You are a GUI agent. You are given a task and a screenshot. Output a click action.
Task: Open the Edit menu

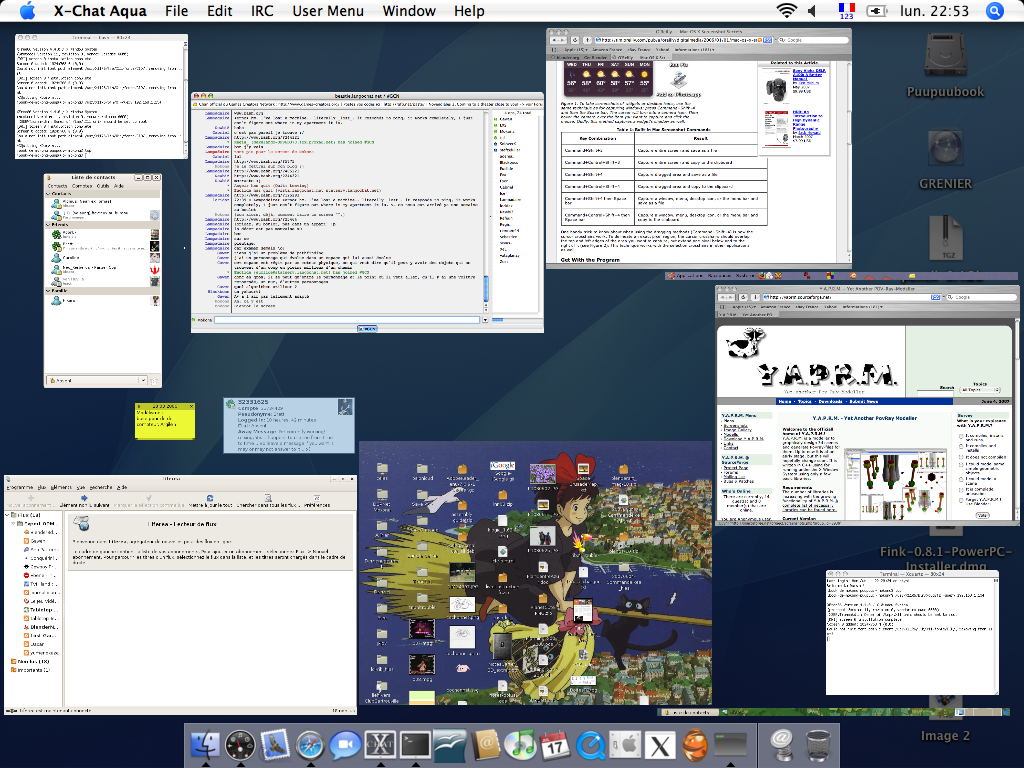[x=219, y=10]
